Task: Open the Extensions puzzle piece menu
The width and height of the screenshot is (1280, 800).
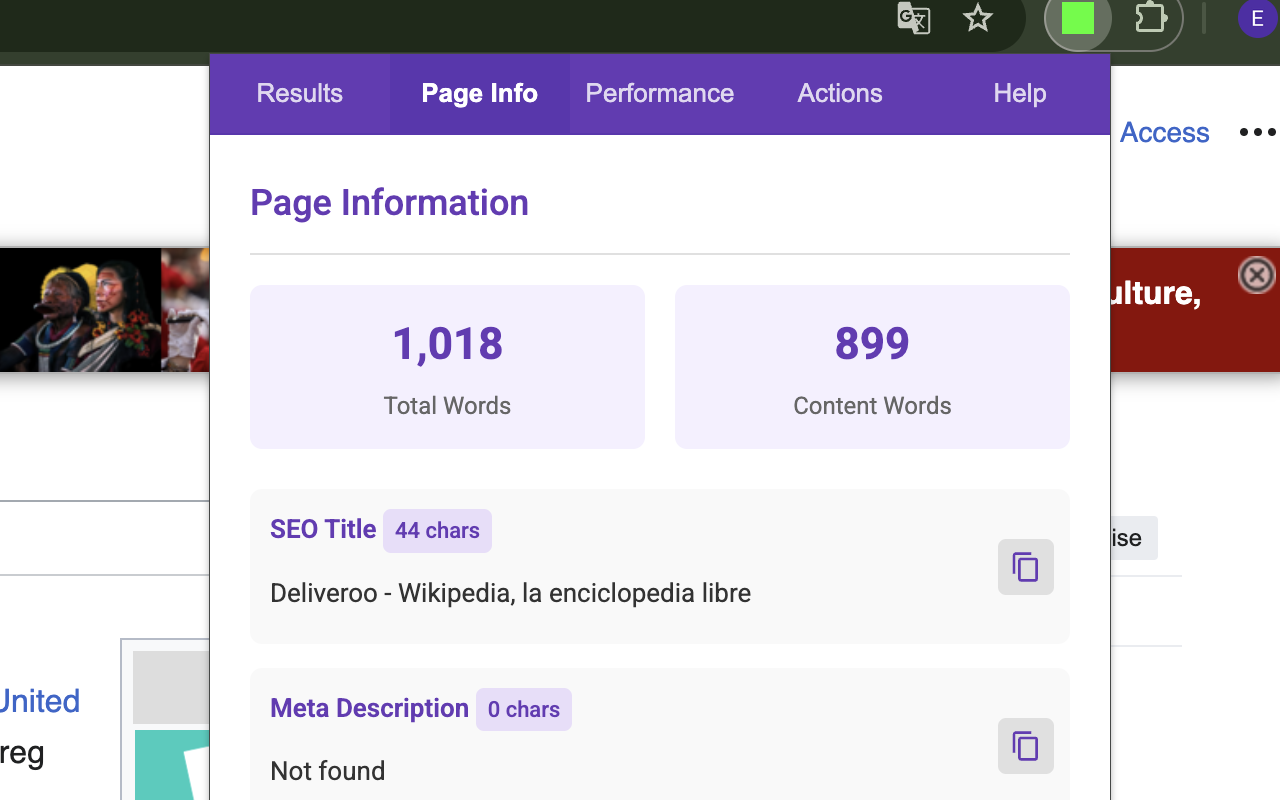Action: click(x=1151, y=18)
